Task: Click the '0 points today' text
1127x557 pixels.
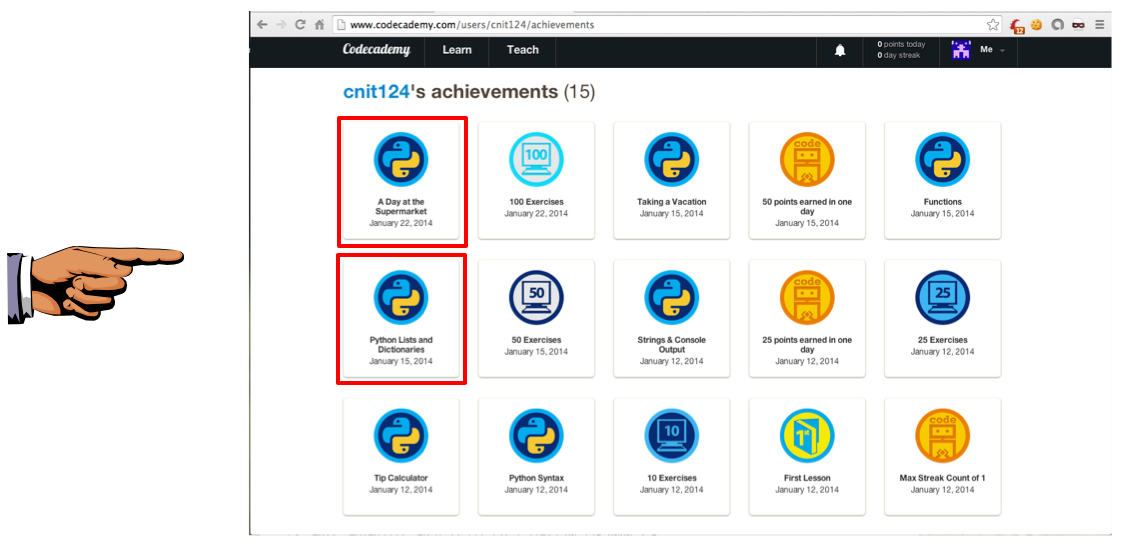Action: tap(901, 45)
